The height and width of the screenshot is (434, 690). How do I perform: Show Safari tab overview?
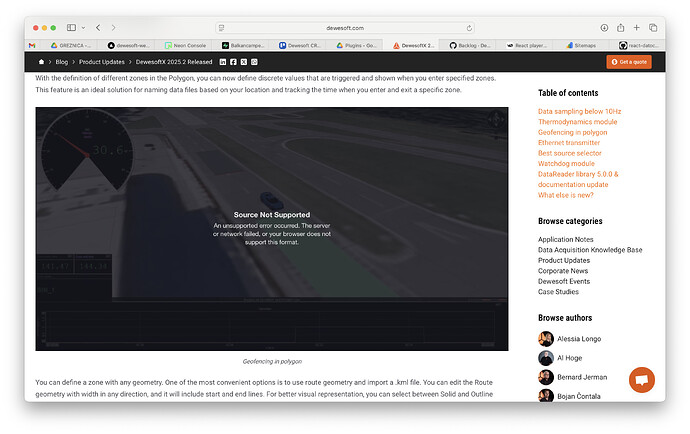652,28
